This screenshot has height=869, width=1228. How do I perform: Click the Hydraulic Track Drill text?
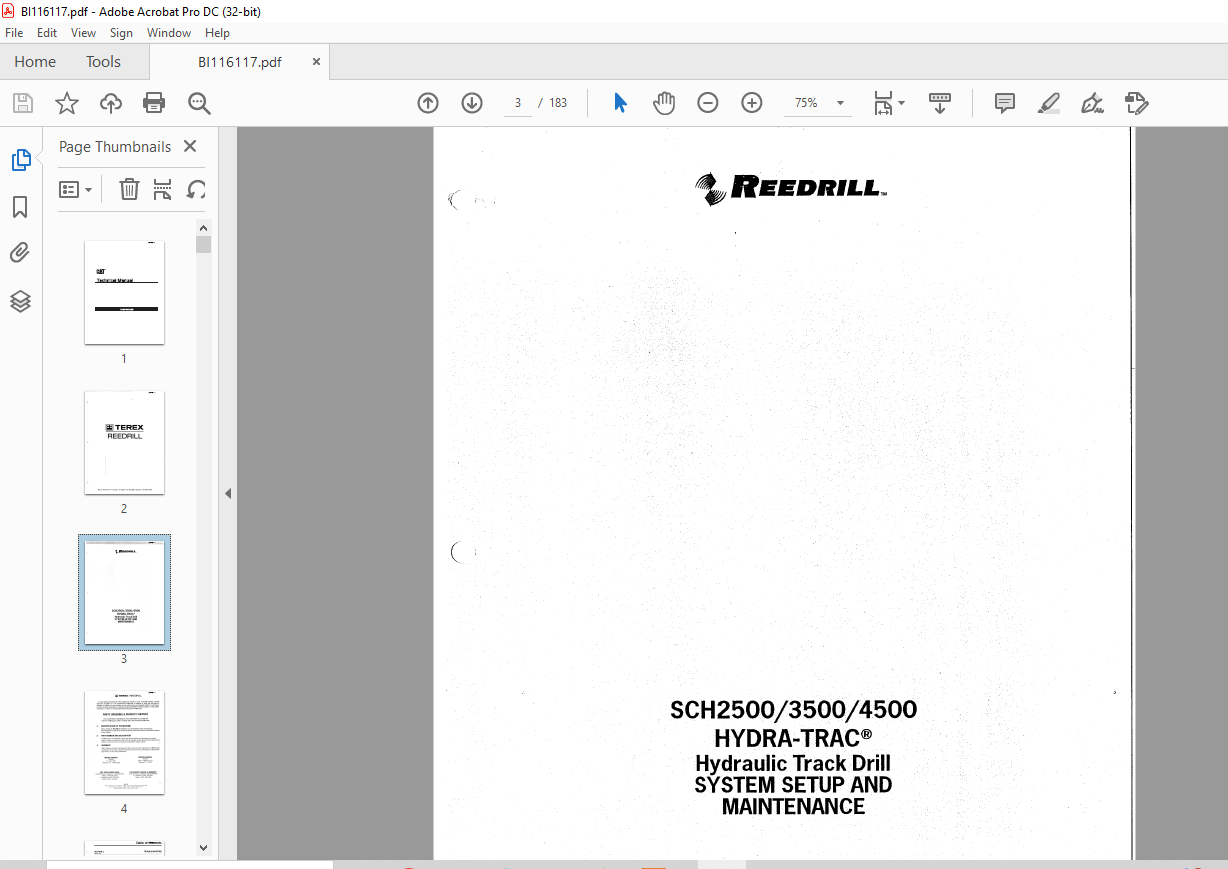tap(793, 763)
